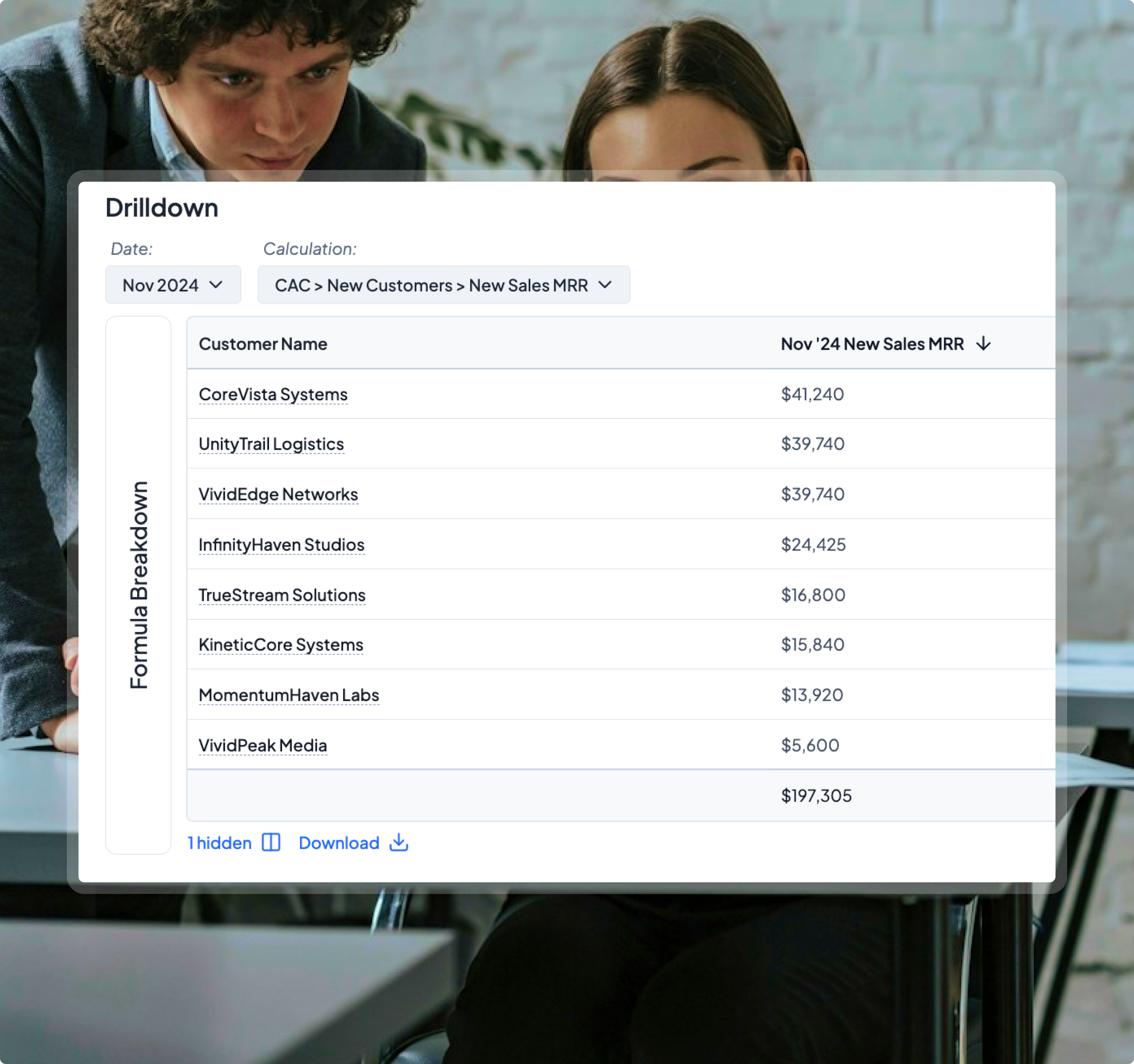Screen dimensions: 1134x1064
Task: Open KineticCore Systems customer
Action: [x=281, y=644]
